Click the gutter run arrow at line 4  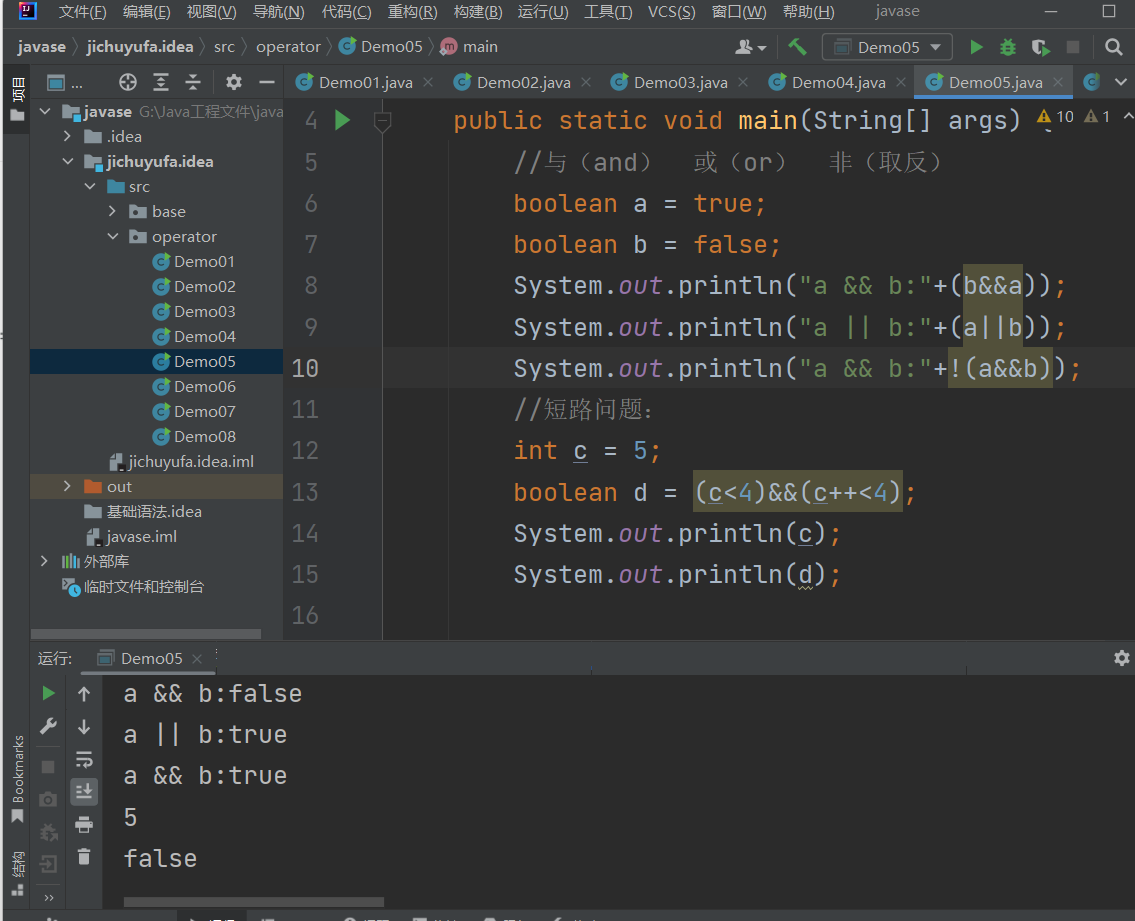[x=342, y=121]
